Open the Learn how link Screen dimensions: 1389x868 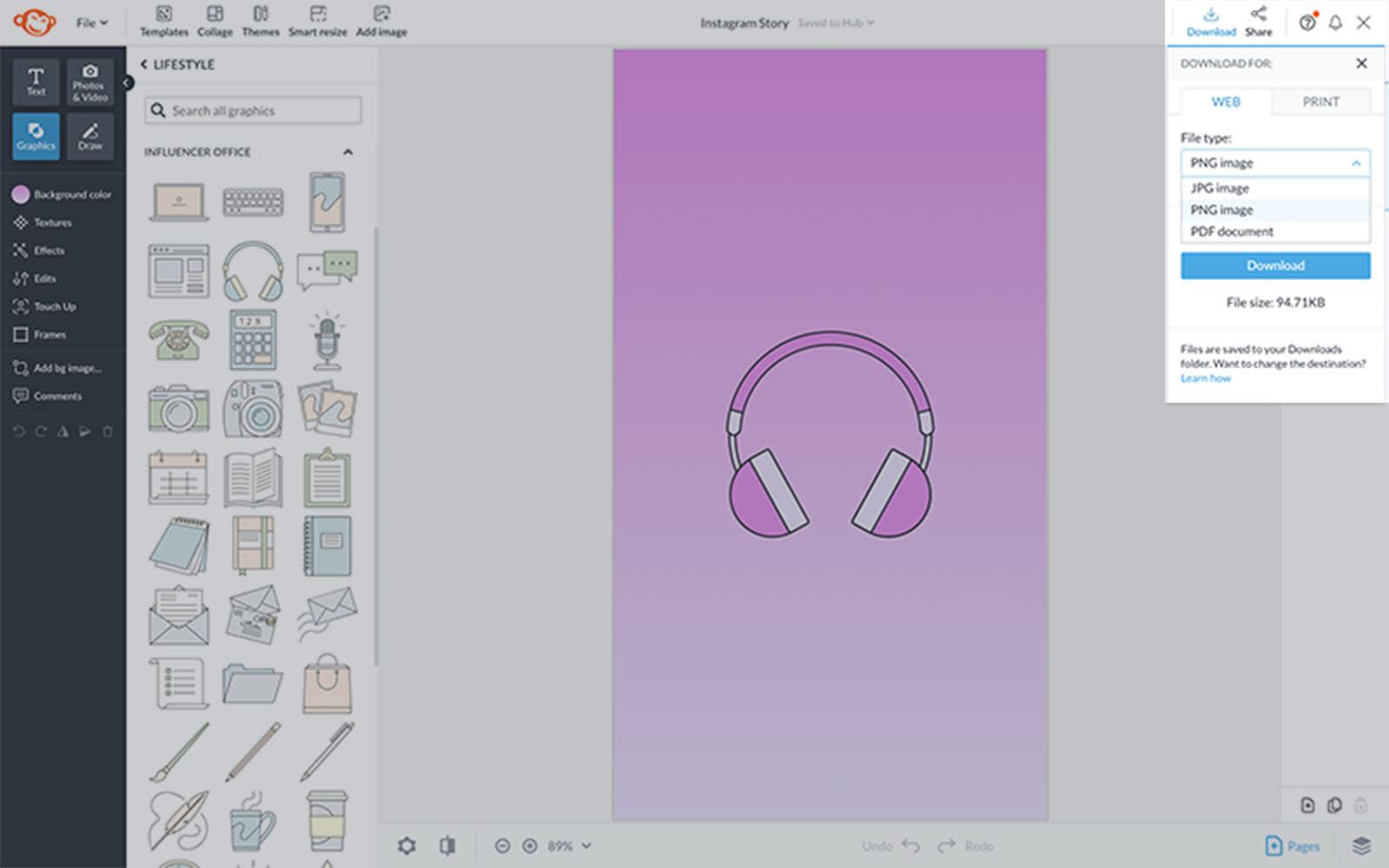tap(1205, 378)
